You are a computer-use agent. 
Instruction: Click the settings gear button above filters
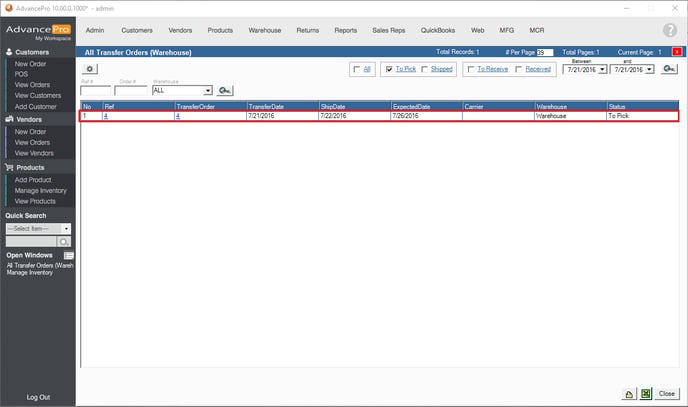[x=89, y=69]
